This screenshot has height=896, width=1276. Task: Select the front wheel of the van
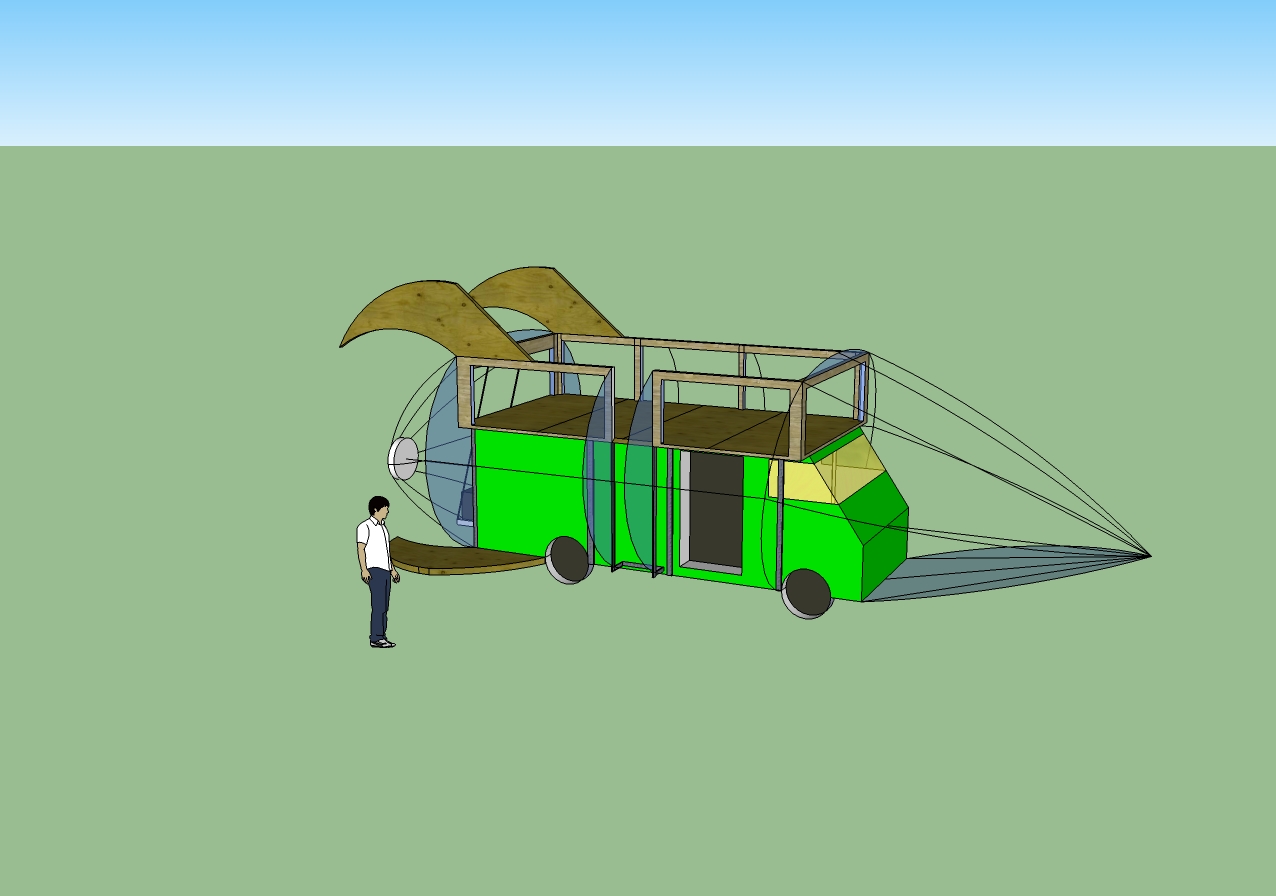[807, 593]
